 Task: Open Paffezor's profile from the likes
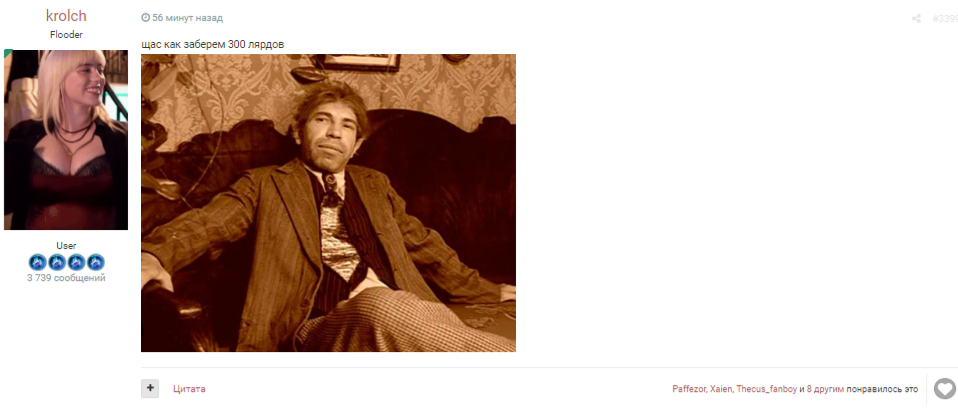pyautogui.click(x=689, y=389)
